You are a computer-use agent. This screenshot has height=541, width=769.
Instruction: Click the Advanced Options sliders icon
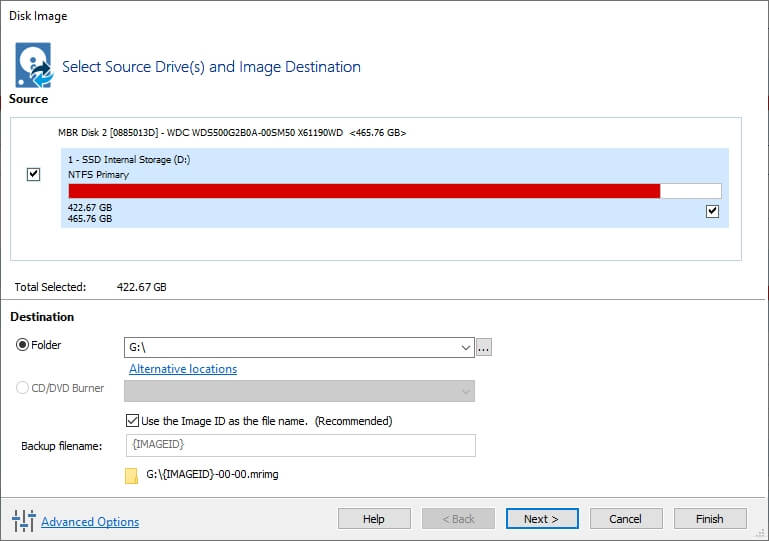[x=24, y=520]
